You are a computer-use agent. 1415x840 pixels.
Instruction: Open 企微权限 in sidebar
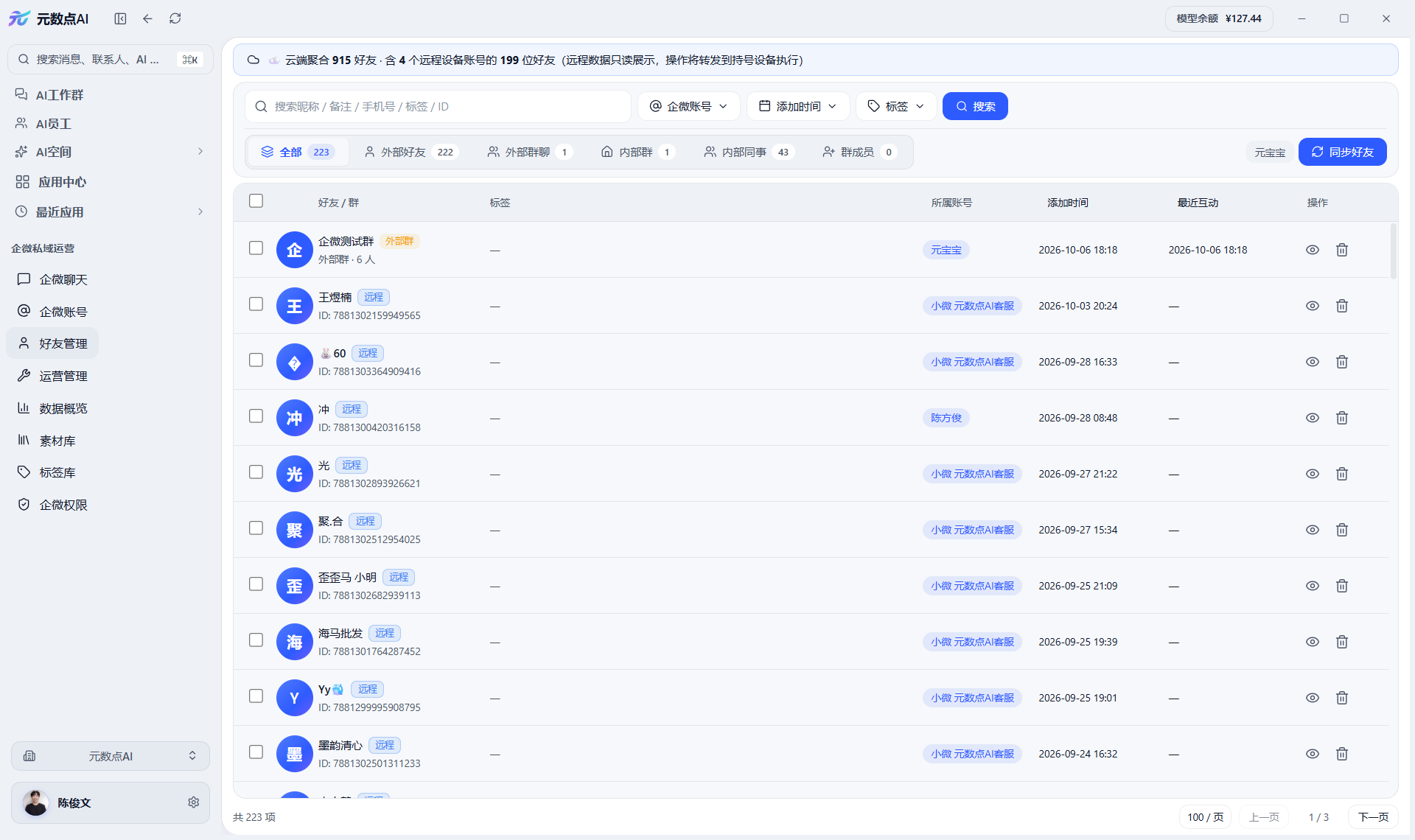[x=53, y=505]
